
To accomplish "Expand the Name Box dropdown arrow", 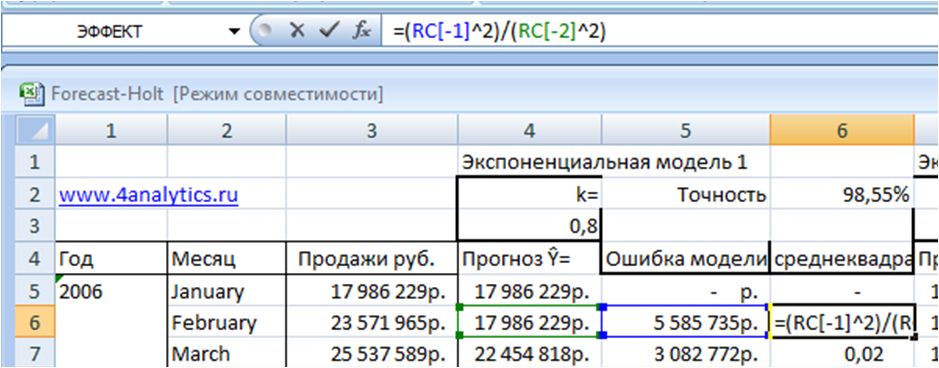I will pyautogui.click(x=234, y=31).
